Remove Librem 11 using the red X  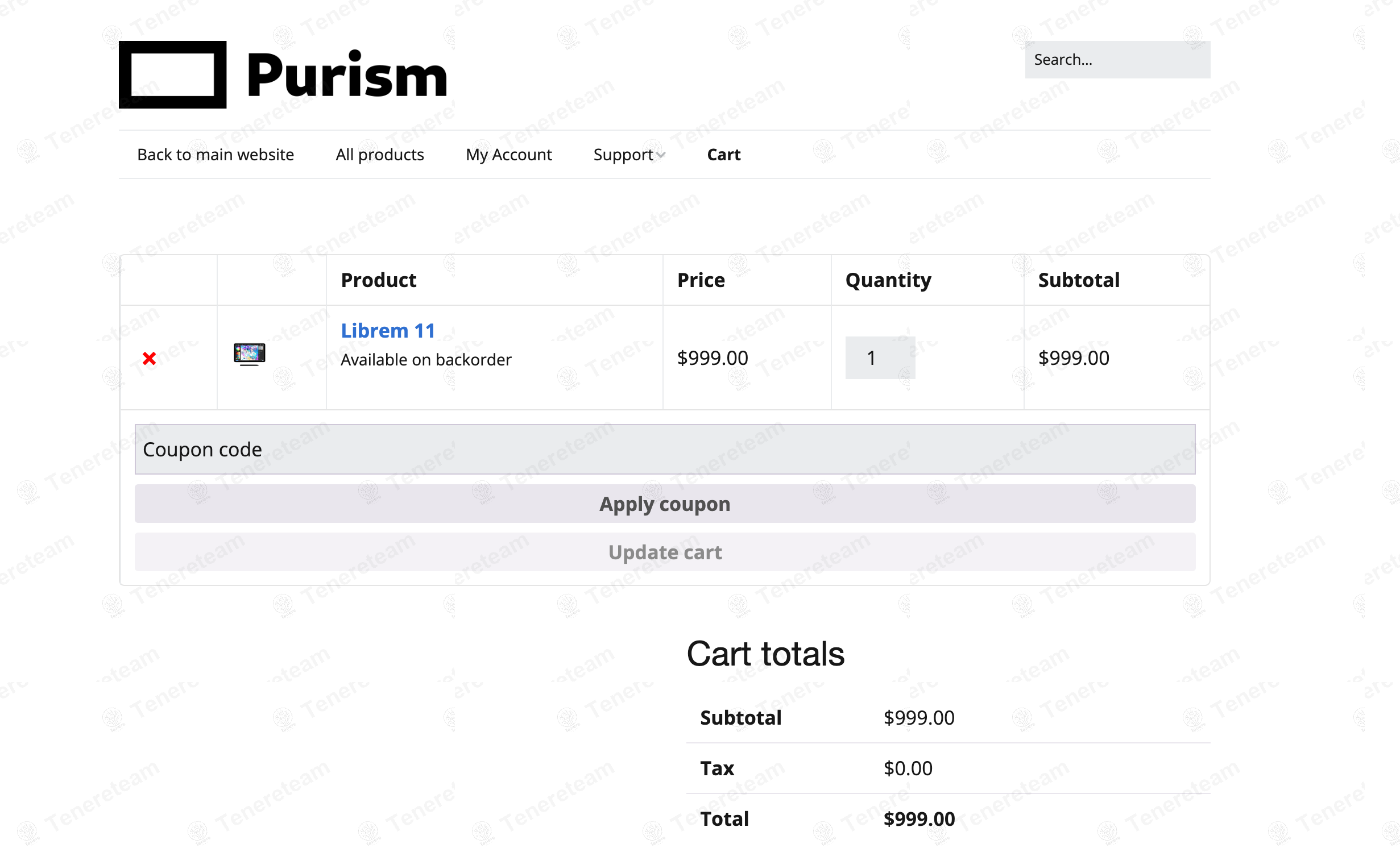(150, 358)
